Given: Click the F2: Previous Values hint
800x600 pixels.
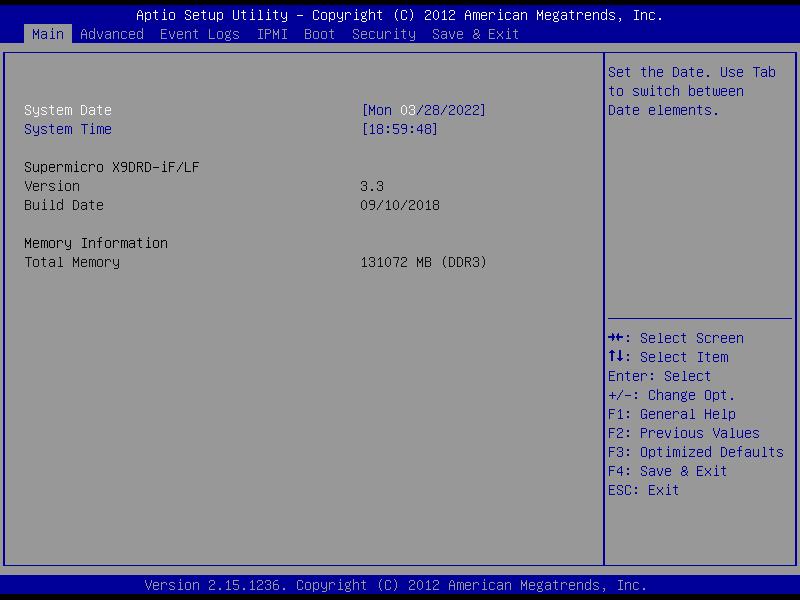Looking at the screenshot, I should click(x=684, y=433).
